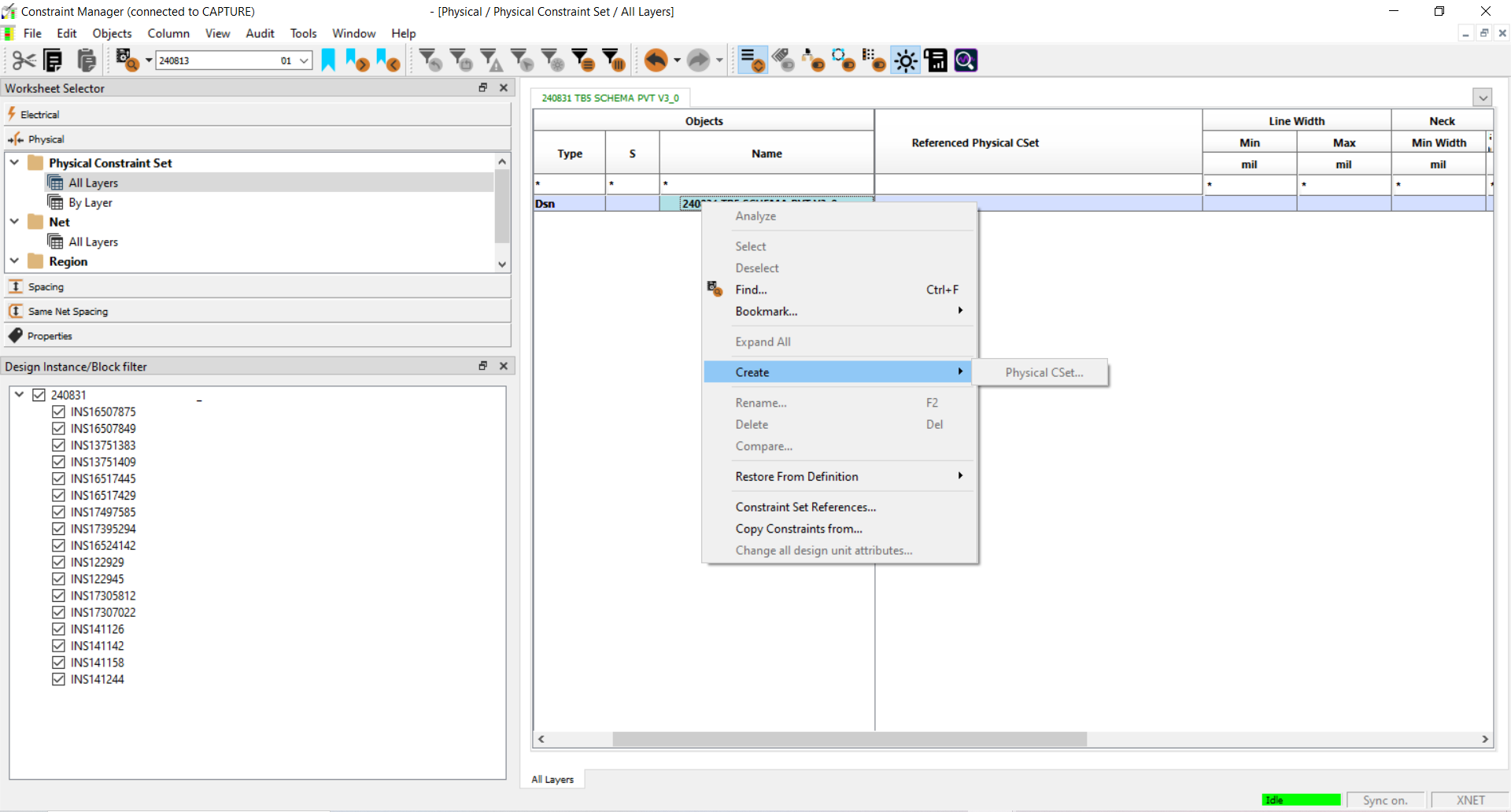The height and width of the screenshot is (812, 1511).
Task: Open the File menu
Action: pos(32,33)
